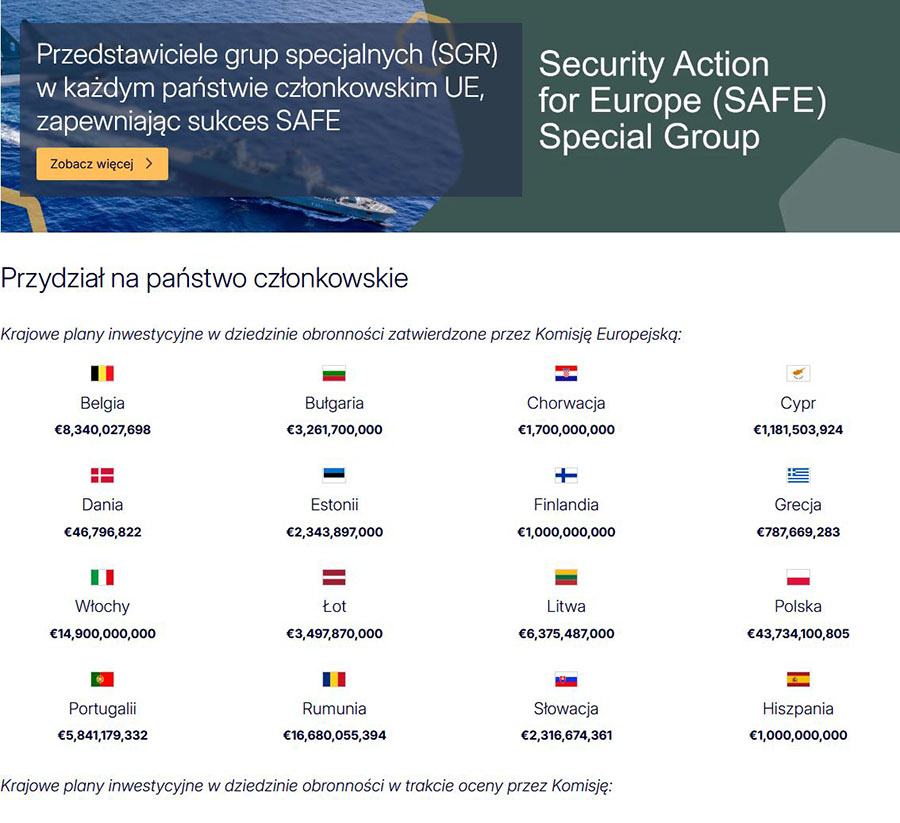The width and height of the screenshot is (900, 823).
Task: Click the Security Action for Europe heading
Action: click(x=682, y=100)
